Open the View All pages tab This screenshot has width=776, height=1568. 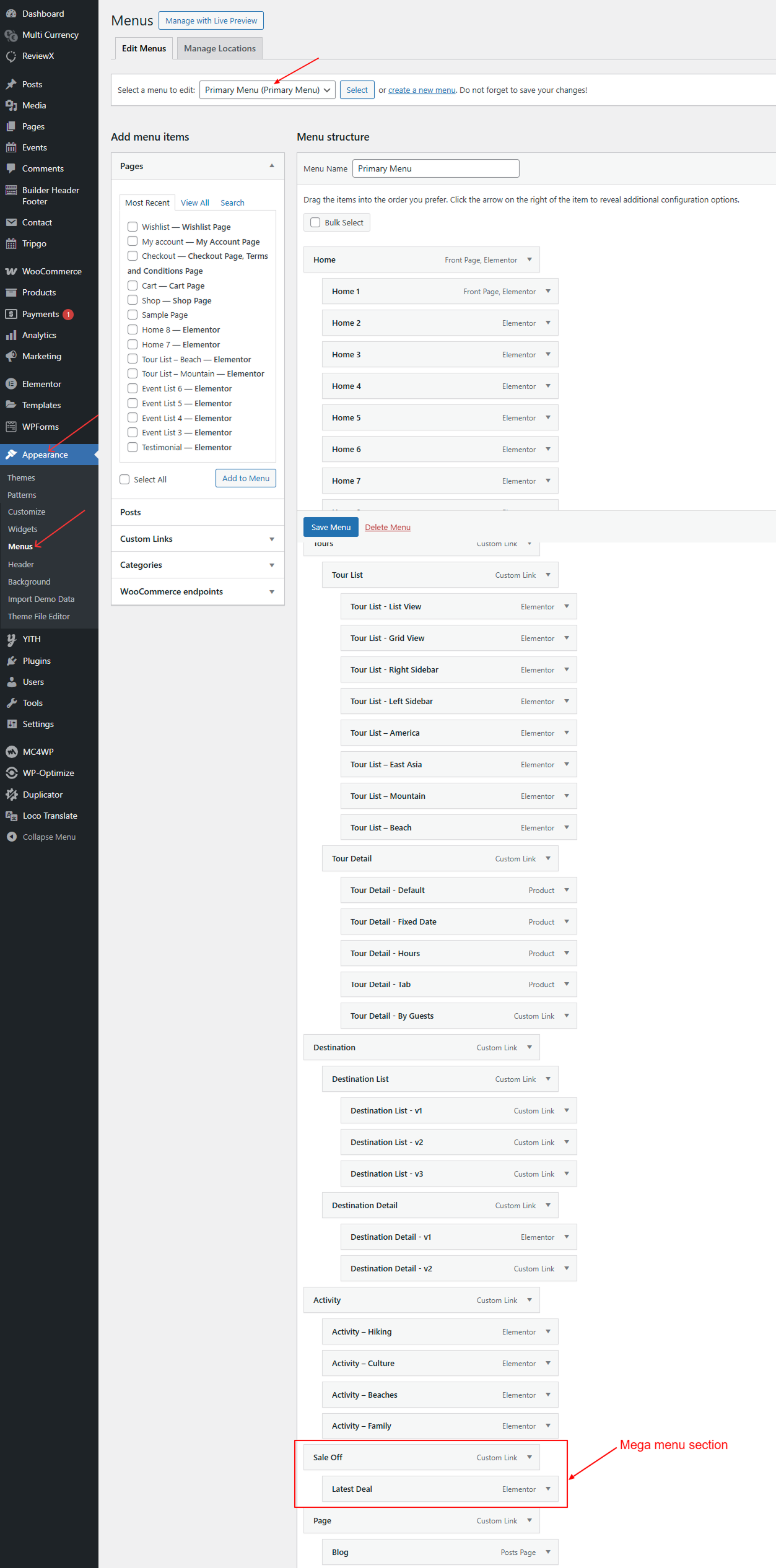point(195,203)
